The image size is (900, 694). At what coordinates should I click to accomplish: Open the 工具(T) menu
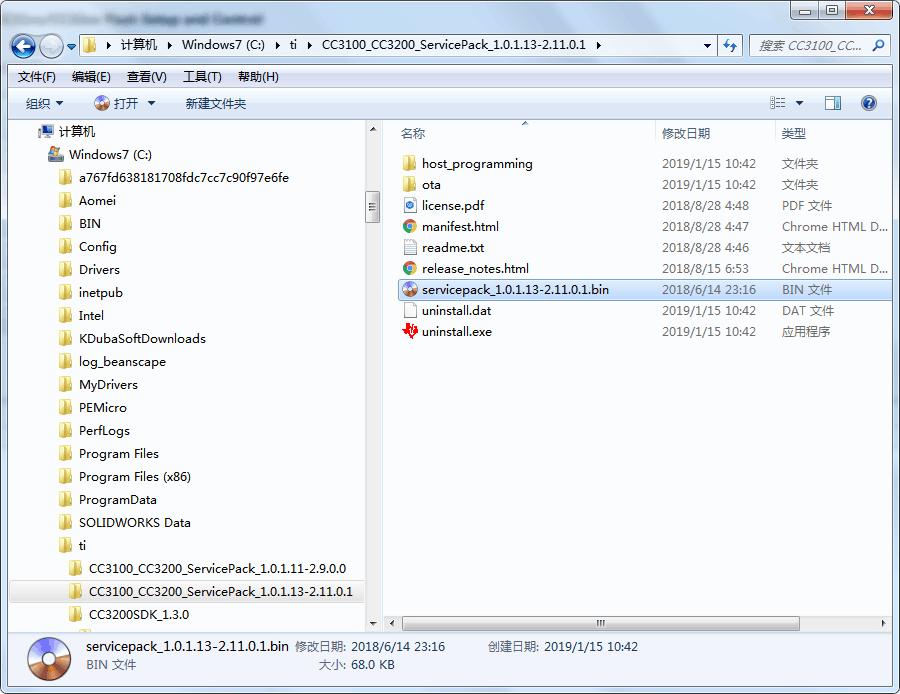(x=202, y=77)
